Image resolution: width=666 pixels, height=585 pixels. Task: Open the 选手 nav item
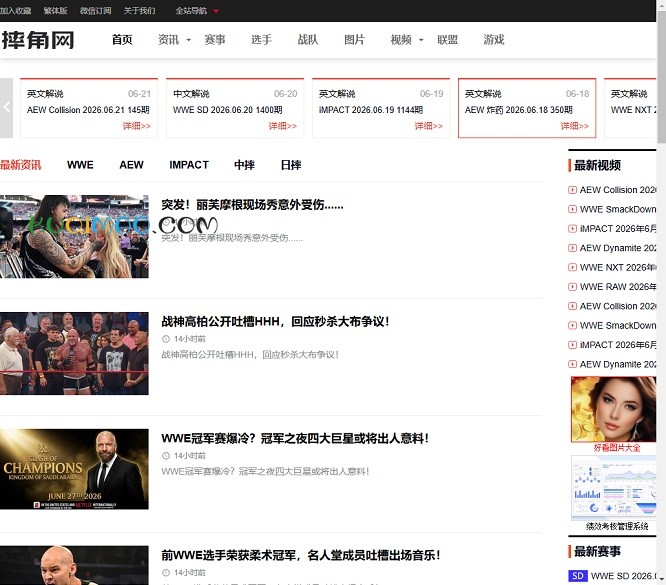[261, 40]
